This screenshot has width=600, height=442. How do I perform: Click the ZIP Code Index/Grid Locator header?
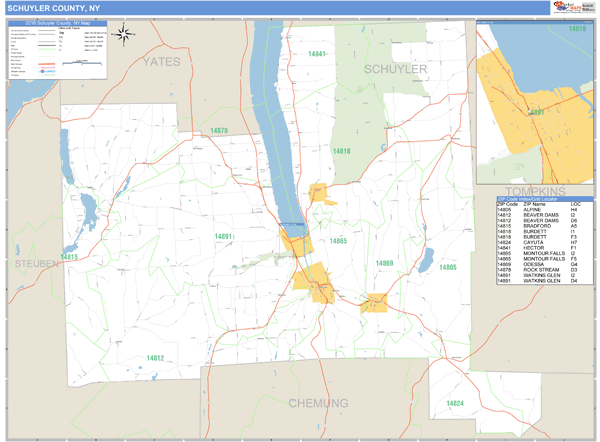pyautogui.click(x=545, y=200)
